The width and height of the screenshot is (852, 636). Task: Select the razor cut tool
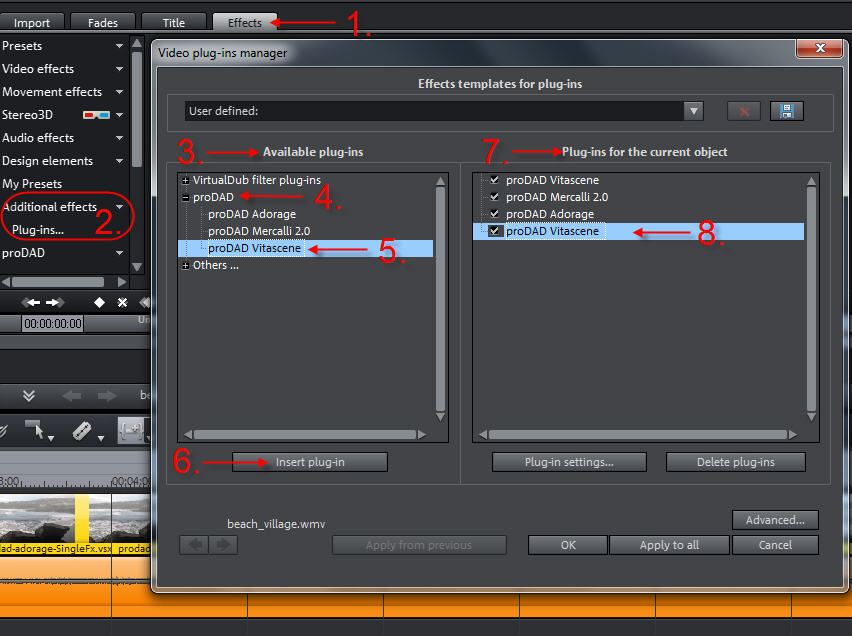pos(84,428)
